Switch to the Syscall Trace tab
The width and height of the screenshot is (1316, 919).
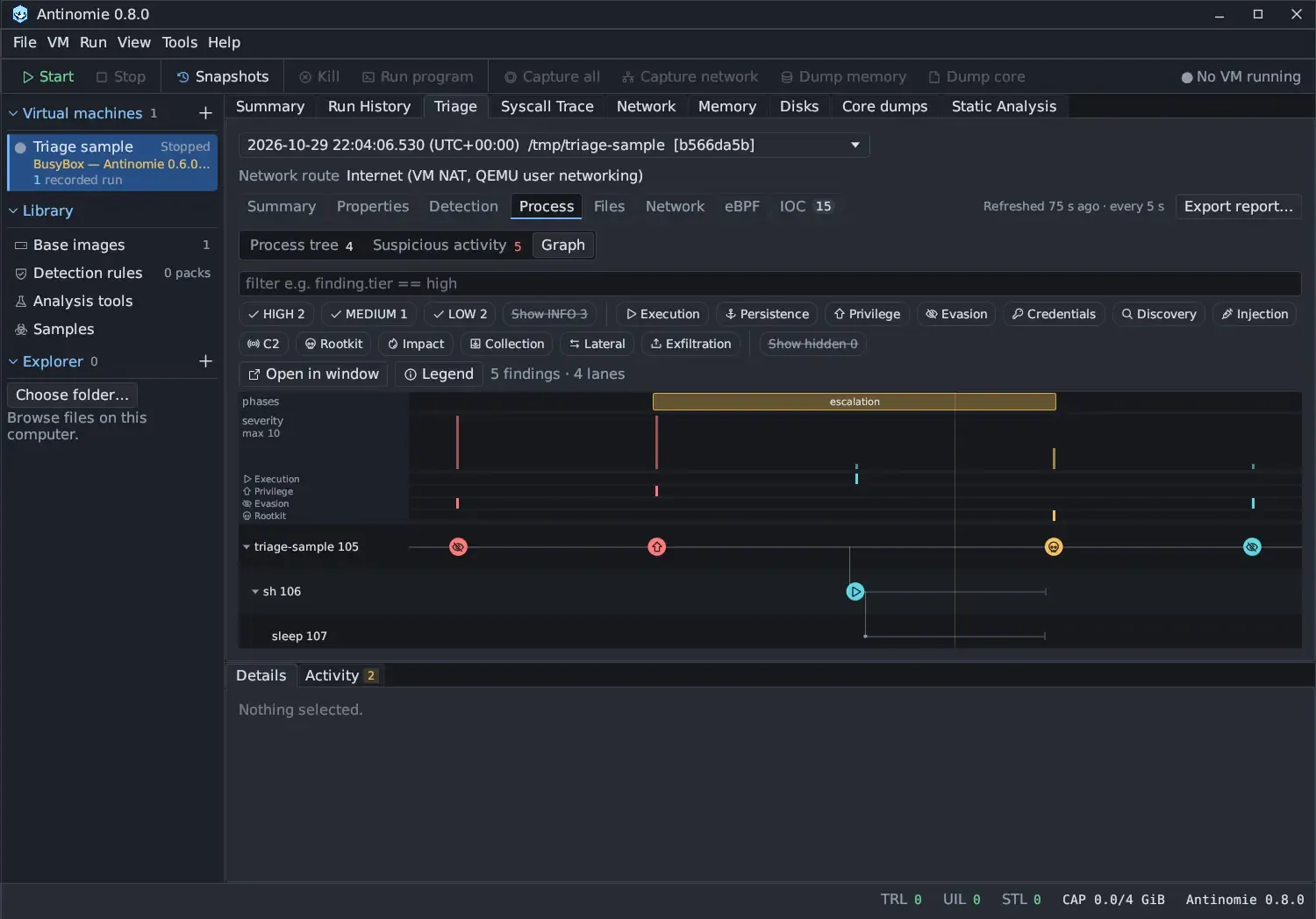click(547, 106)
